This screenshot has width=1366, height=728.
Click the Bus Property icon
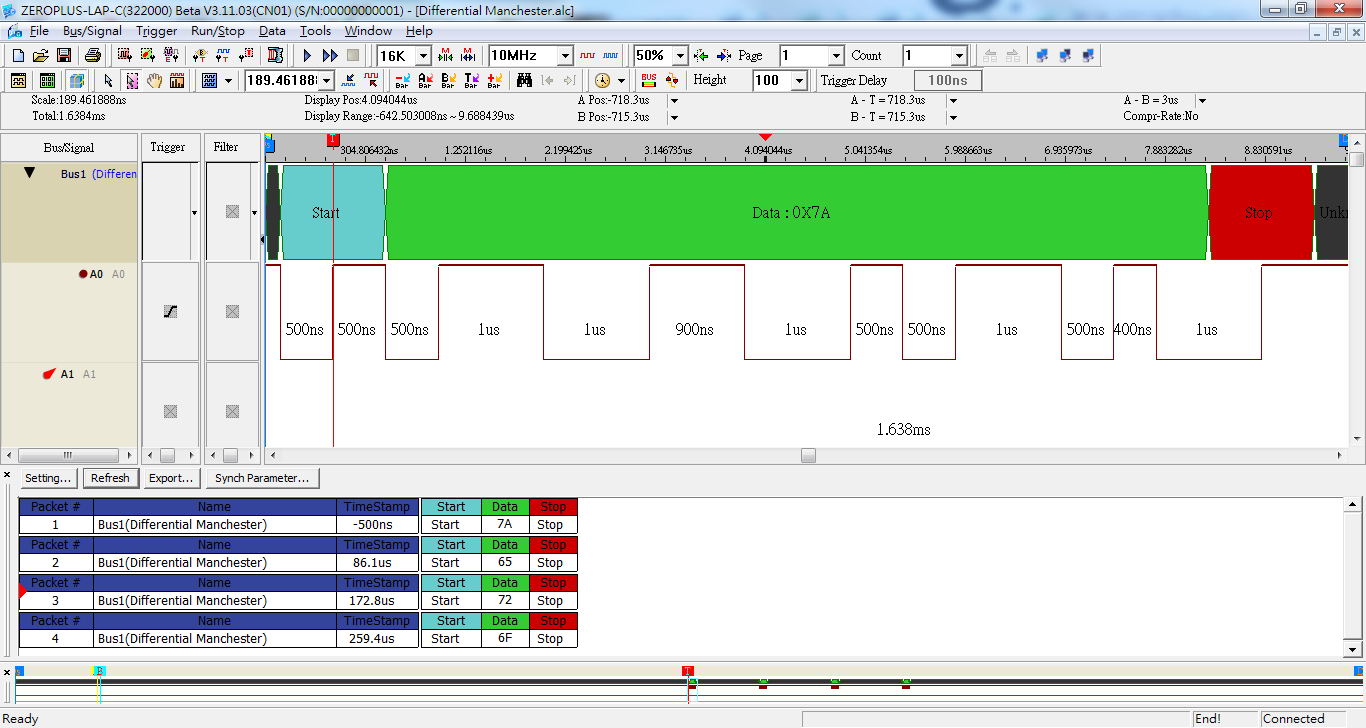click(171, 56)
